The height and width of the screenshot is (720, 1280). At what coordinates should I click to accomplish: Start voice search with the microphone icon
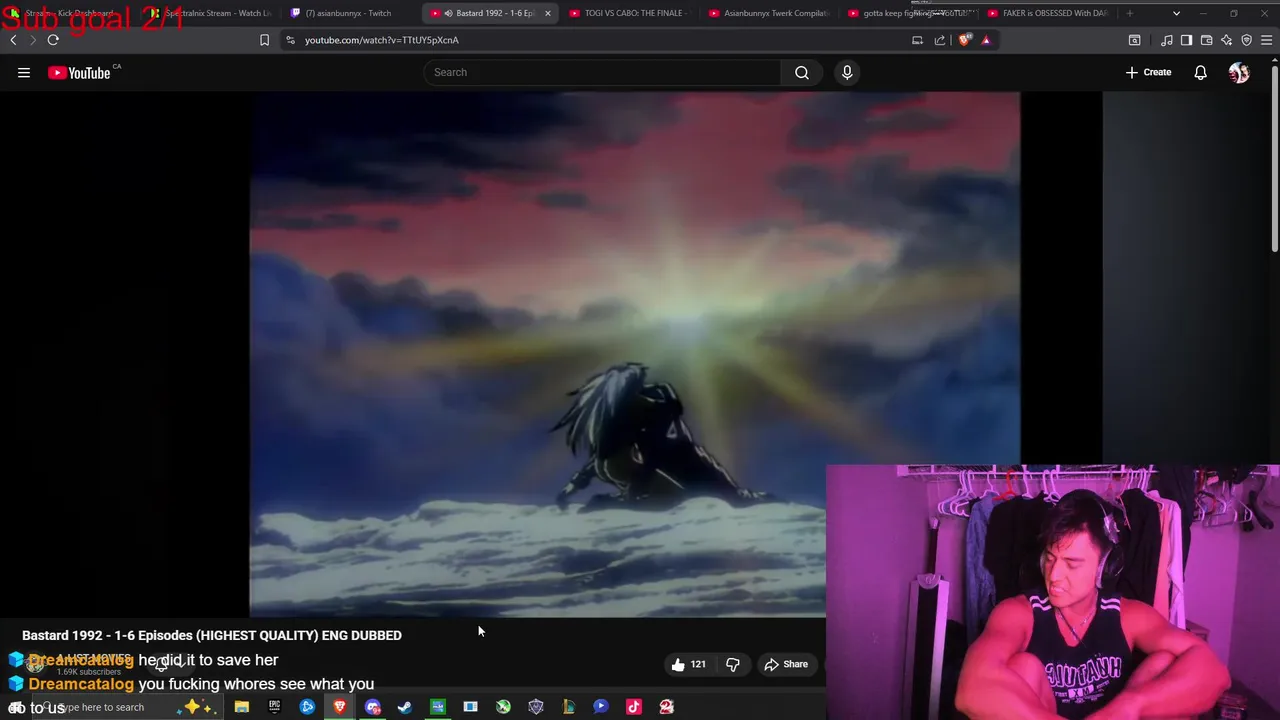coord(847,72)
